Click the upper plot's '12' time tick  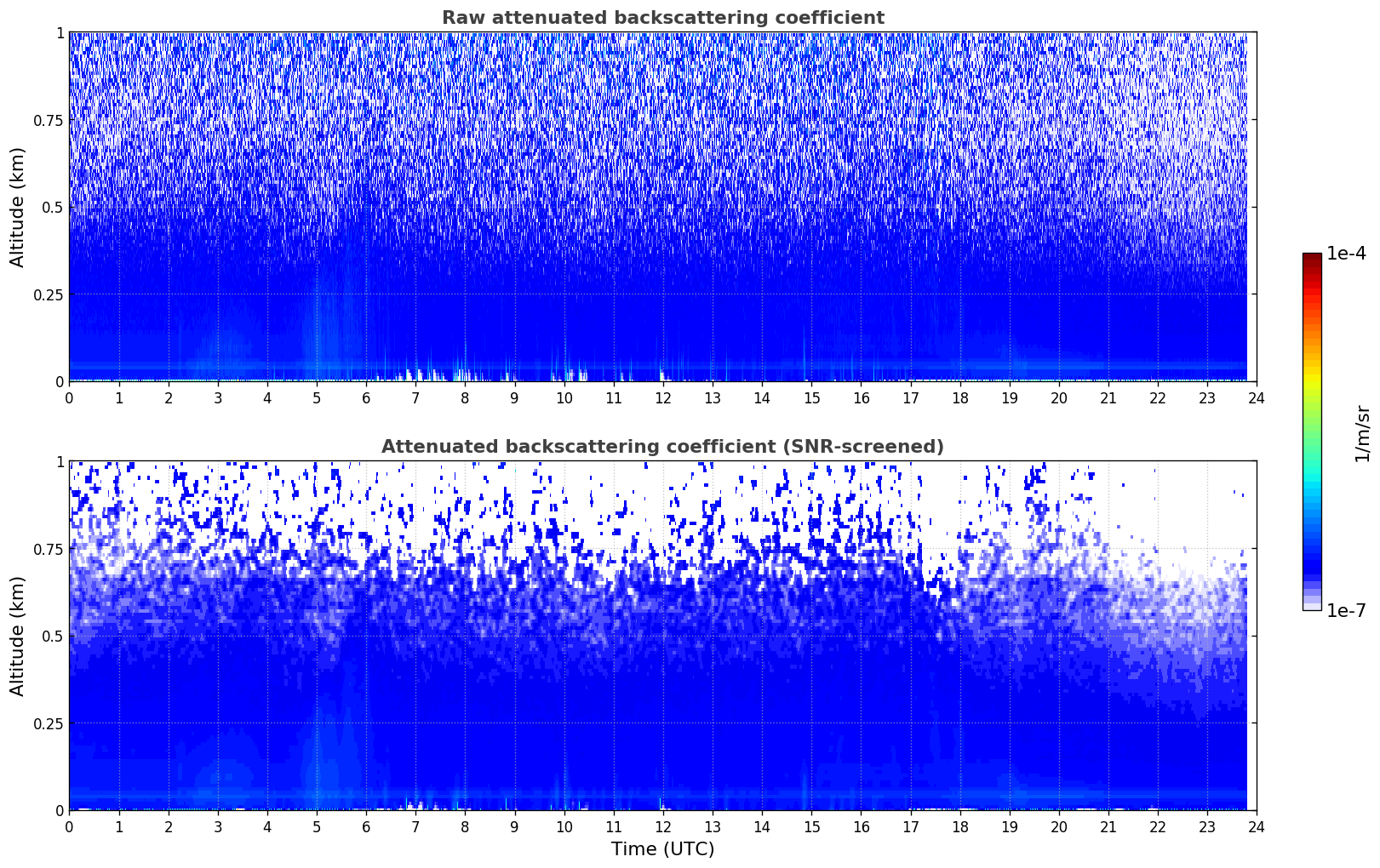tap(662, 397)
